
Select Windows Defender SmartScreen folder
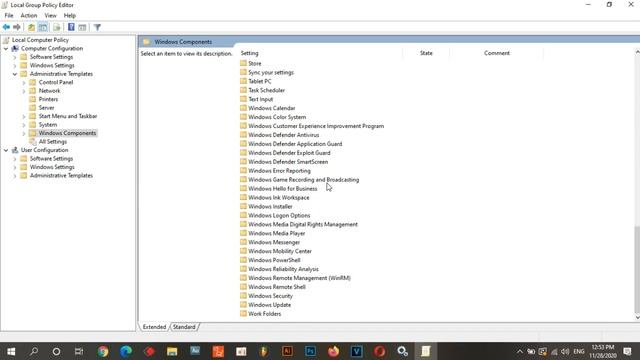coord(288,162)
